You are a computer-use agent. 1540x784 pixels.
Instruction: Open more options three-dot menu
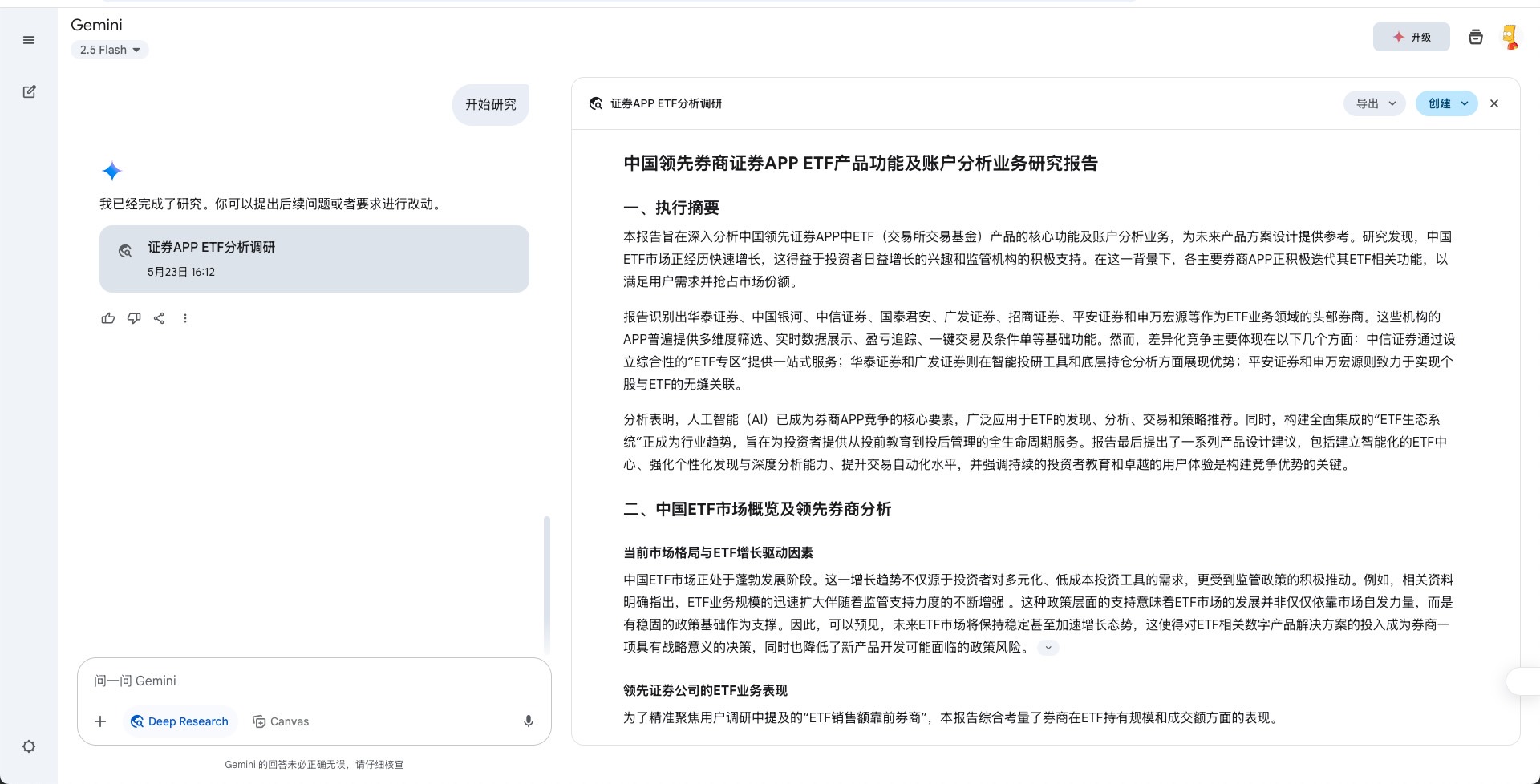pos(185,318)
